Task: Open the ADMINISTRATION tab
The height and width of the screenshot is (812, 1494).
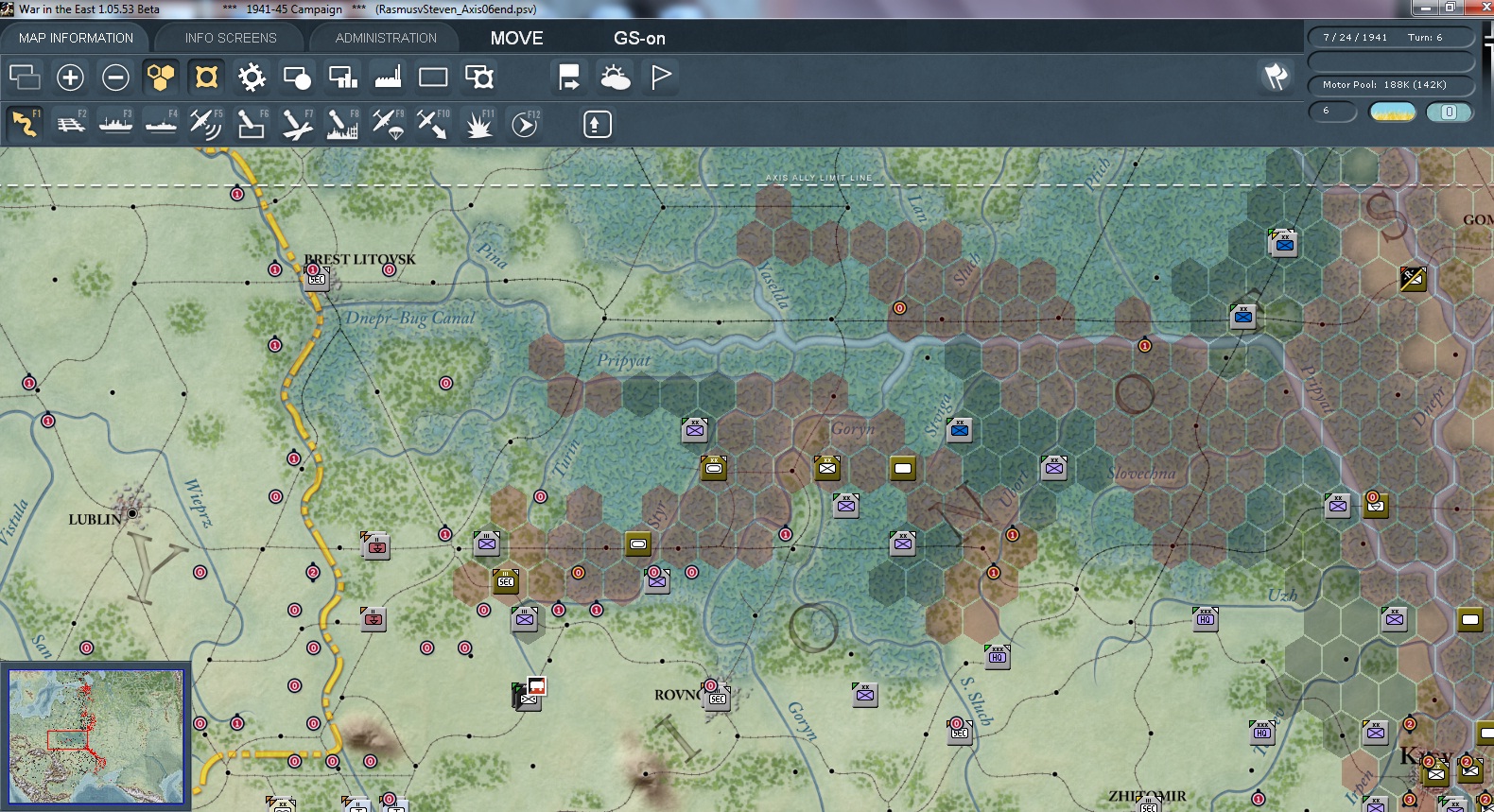Action: pyautogui.click(x=386, y=38)
